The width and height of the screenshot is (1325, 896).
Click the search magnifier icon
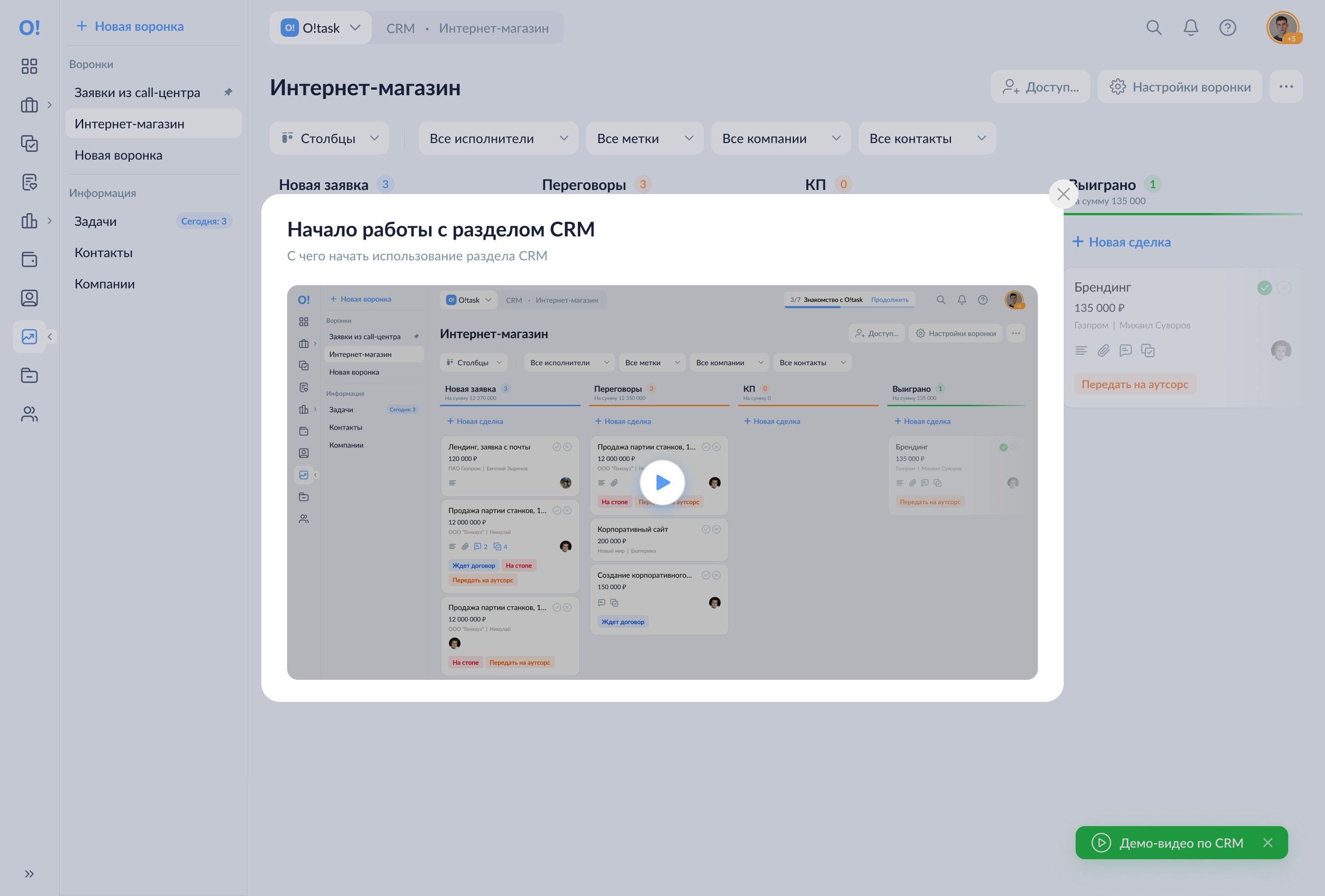click(x=1154, y=27)
